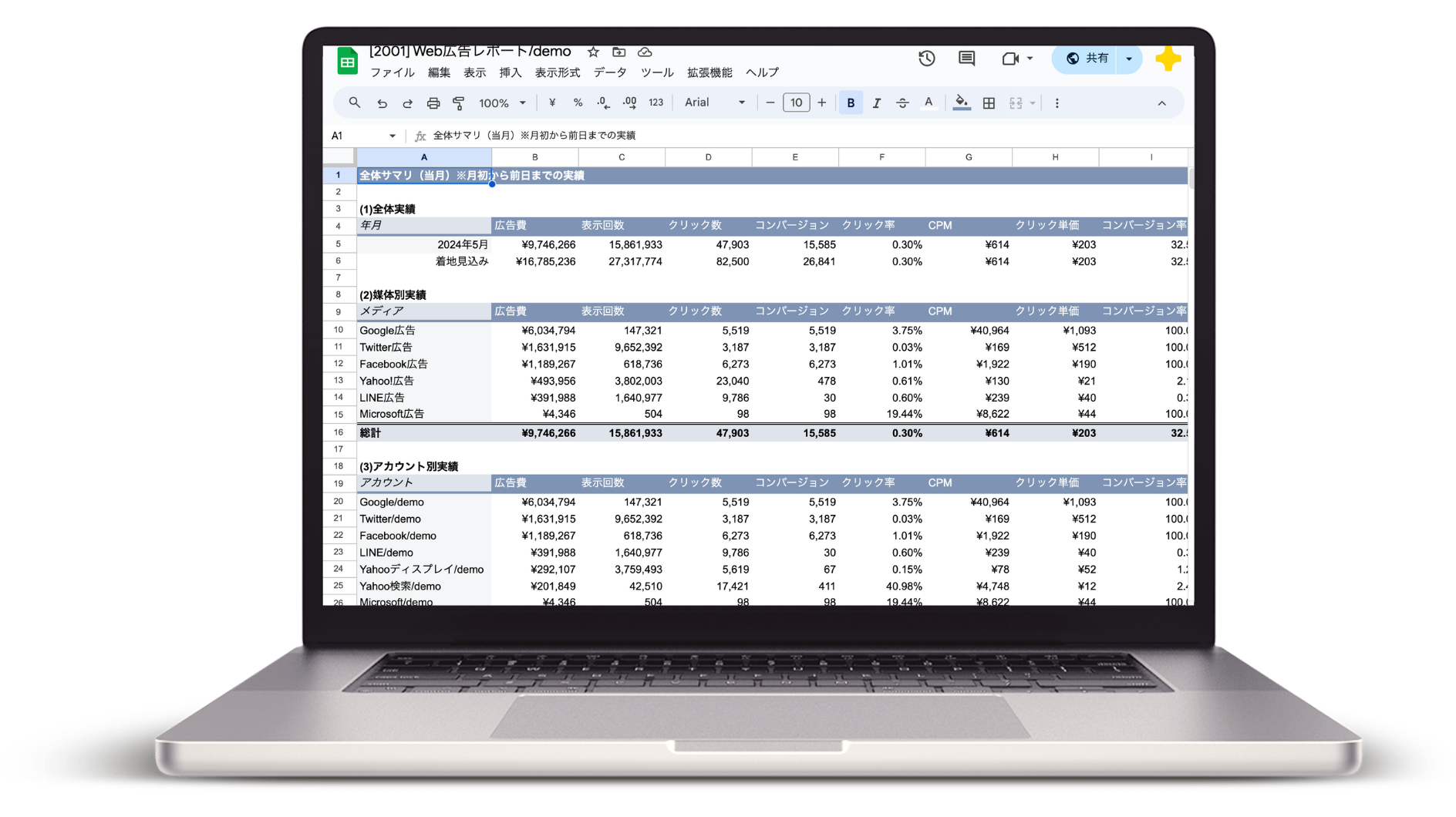Expand Meet call options arrow
The image size is (1456, 817).
1030,58
